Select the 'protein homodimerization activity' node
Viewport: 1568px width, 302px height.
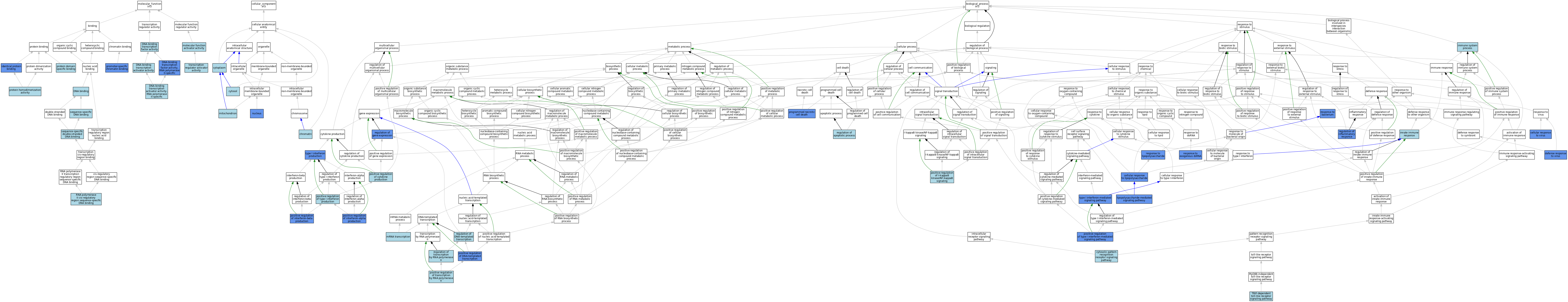pos(25,91)
